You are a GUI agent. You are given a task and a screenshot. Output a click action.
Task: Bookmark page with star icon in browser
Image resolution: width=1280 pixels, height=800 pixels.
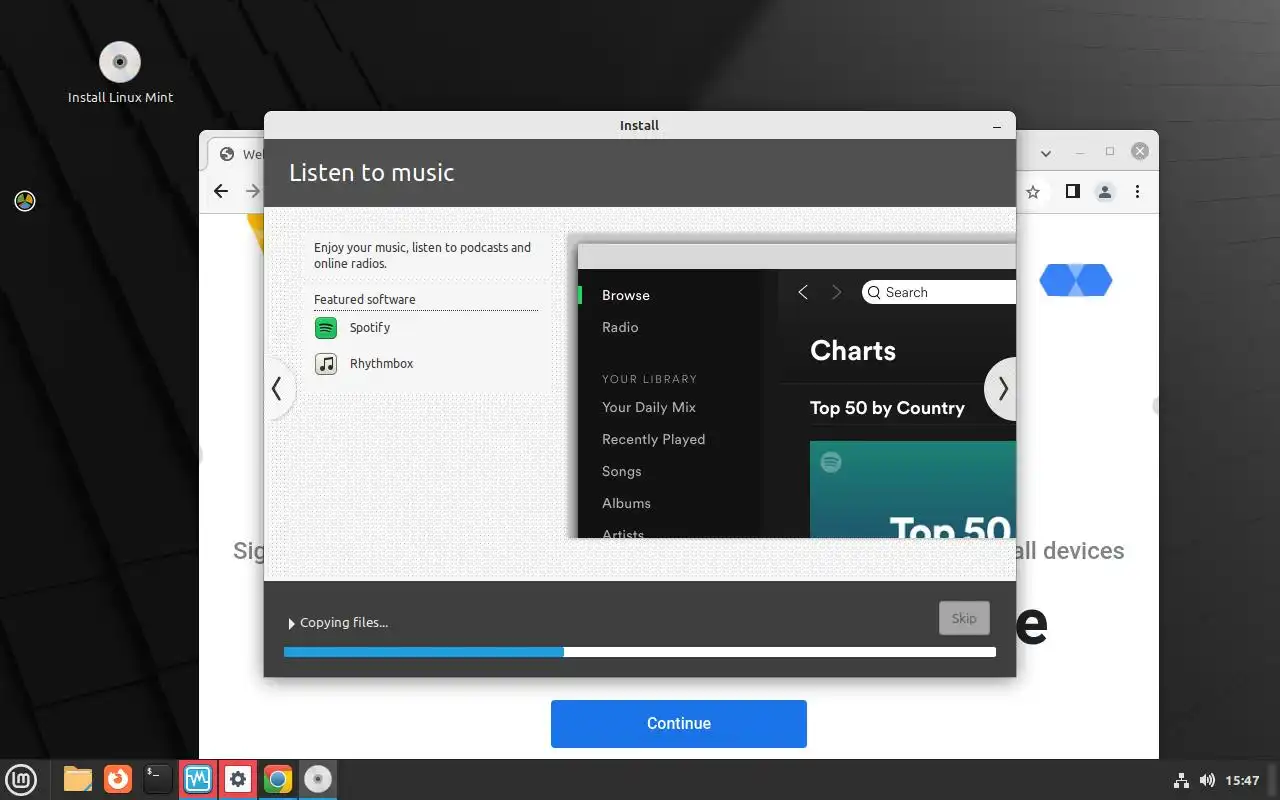(1033, 191)
